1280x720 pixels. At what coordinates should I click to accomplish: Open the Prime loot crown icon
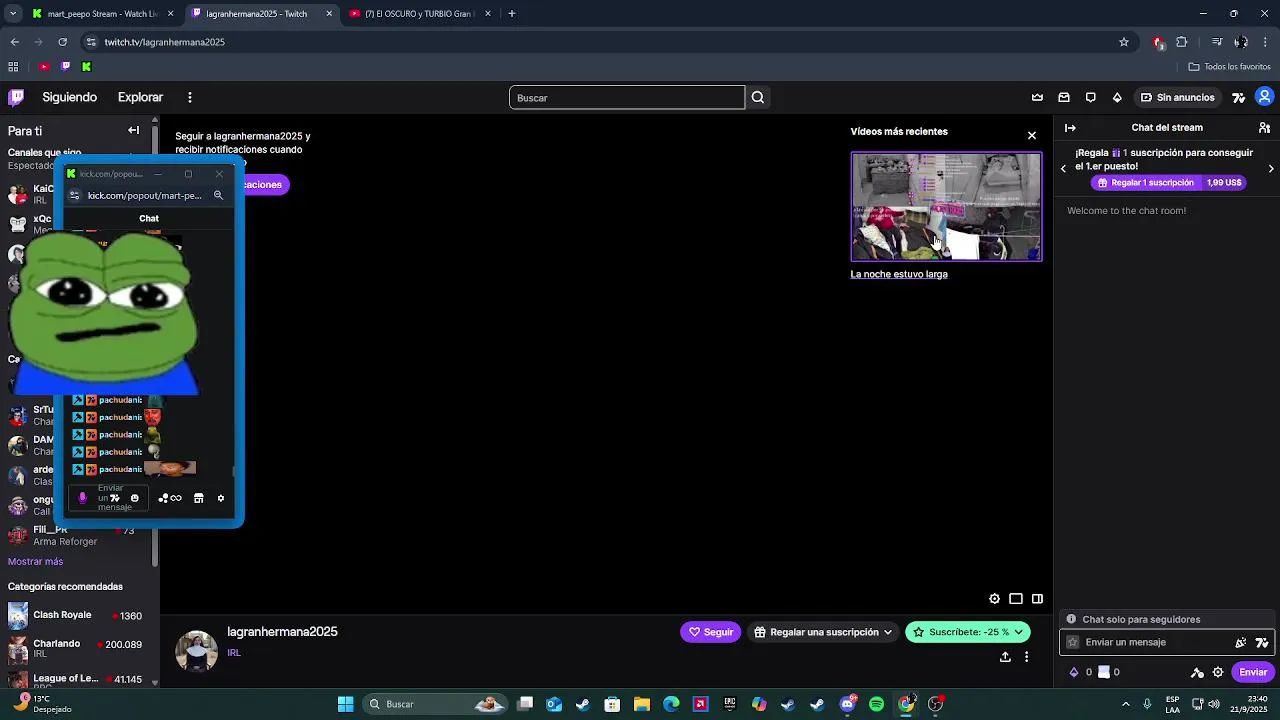pos(1037,97)
